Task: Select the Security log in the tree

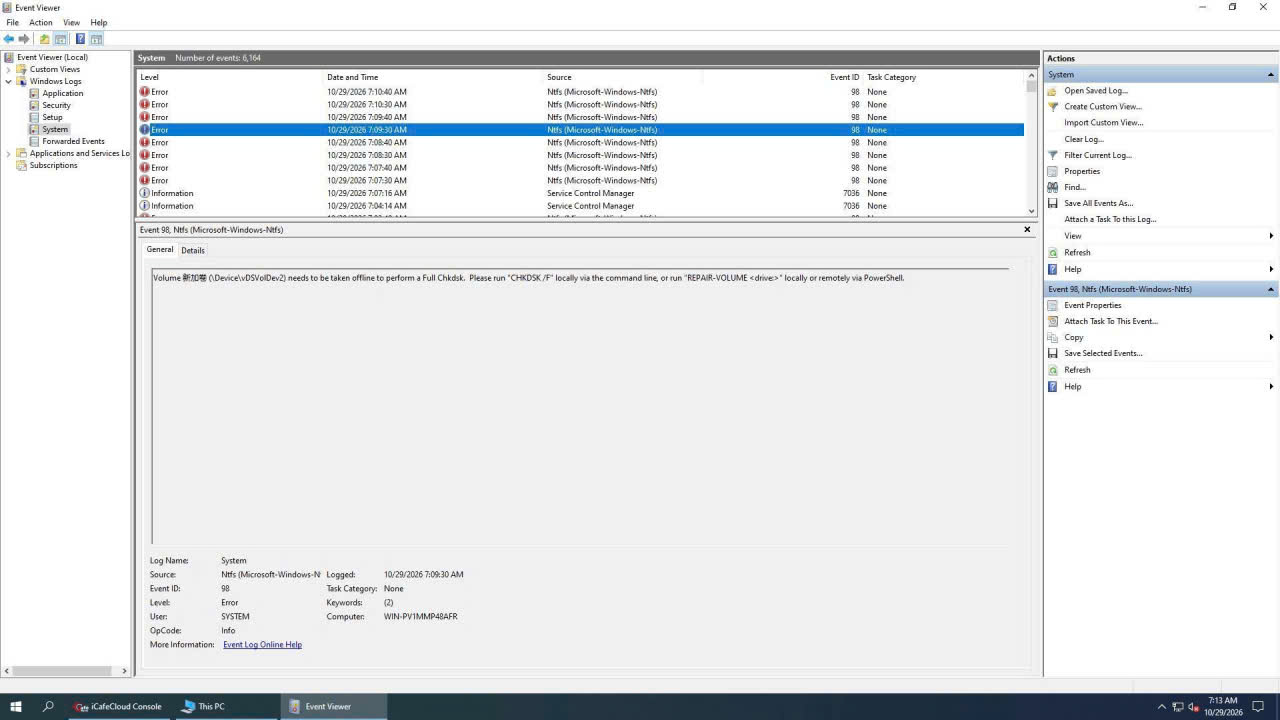Action: click(56, 105)
